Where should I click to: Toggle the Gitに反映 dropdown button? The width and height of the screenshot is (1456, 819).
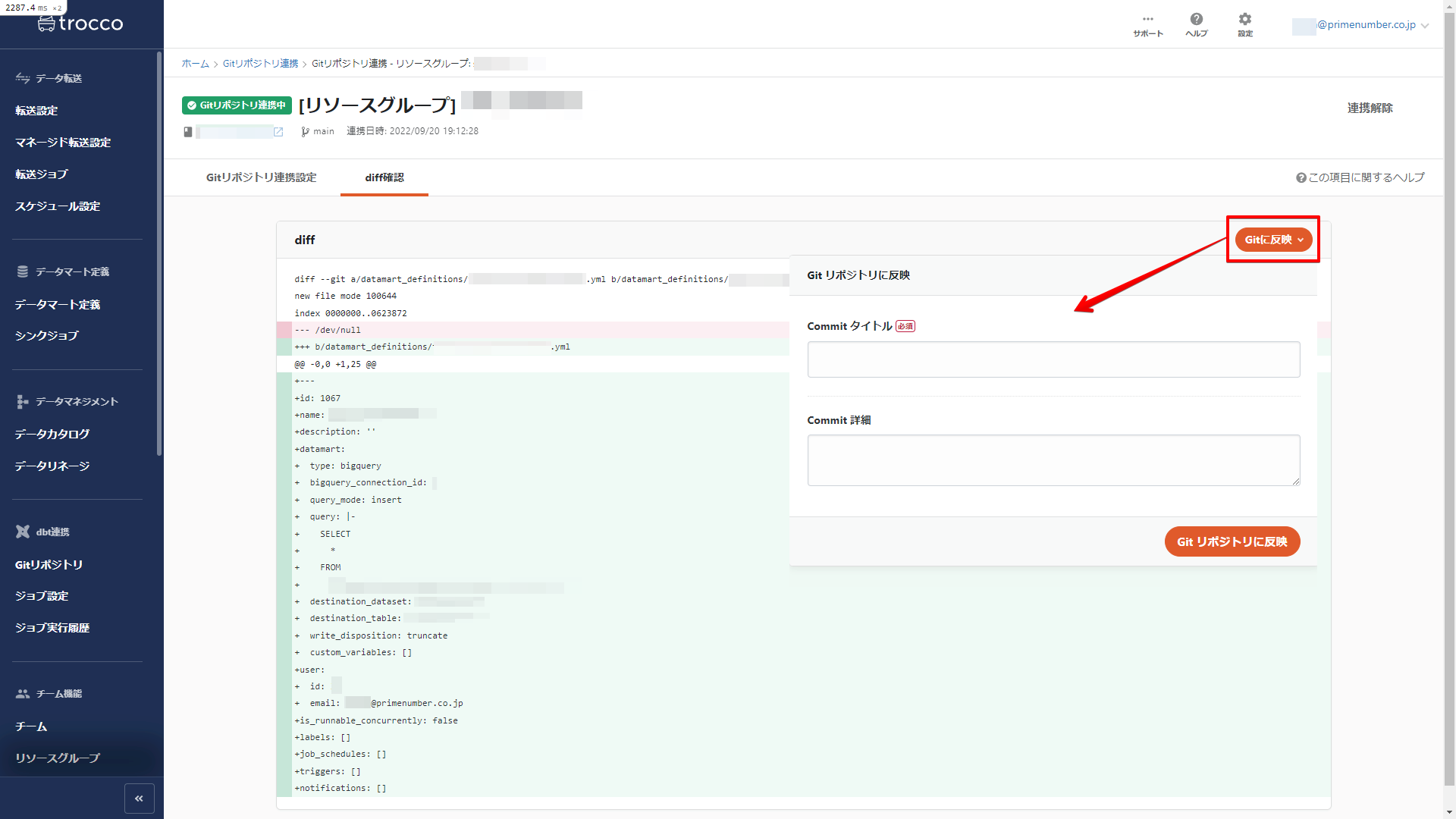[1273, 240]
